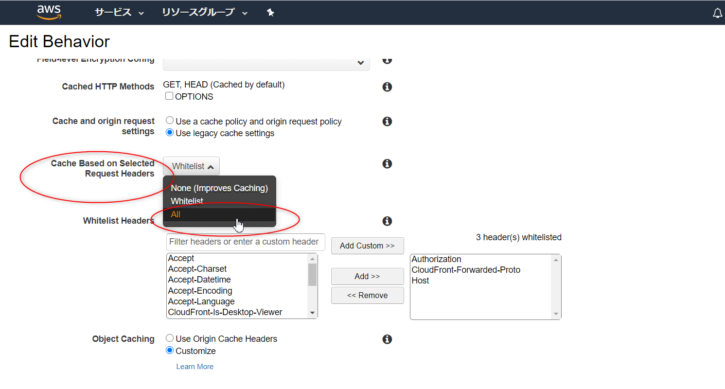
Task: Open notifications bell icon
Action: pyautogui.click(x=717, y=13)
